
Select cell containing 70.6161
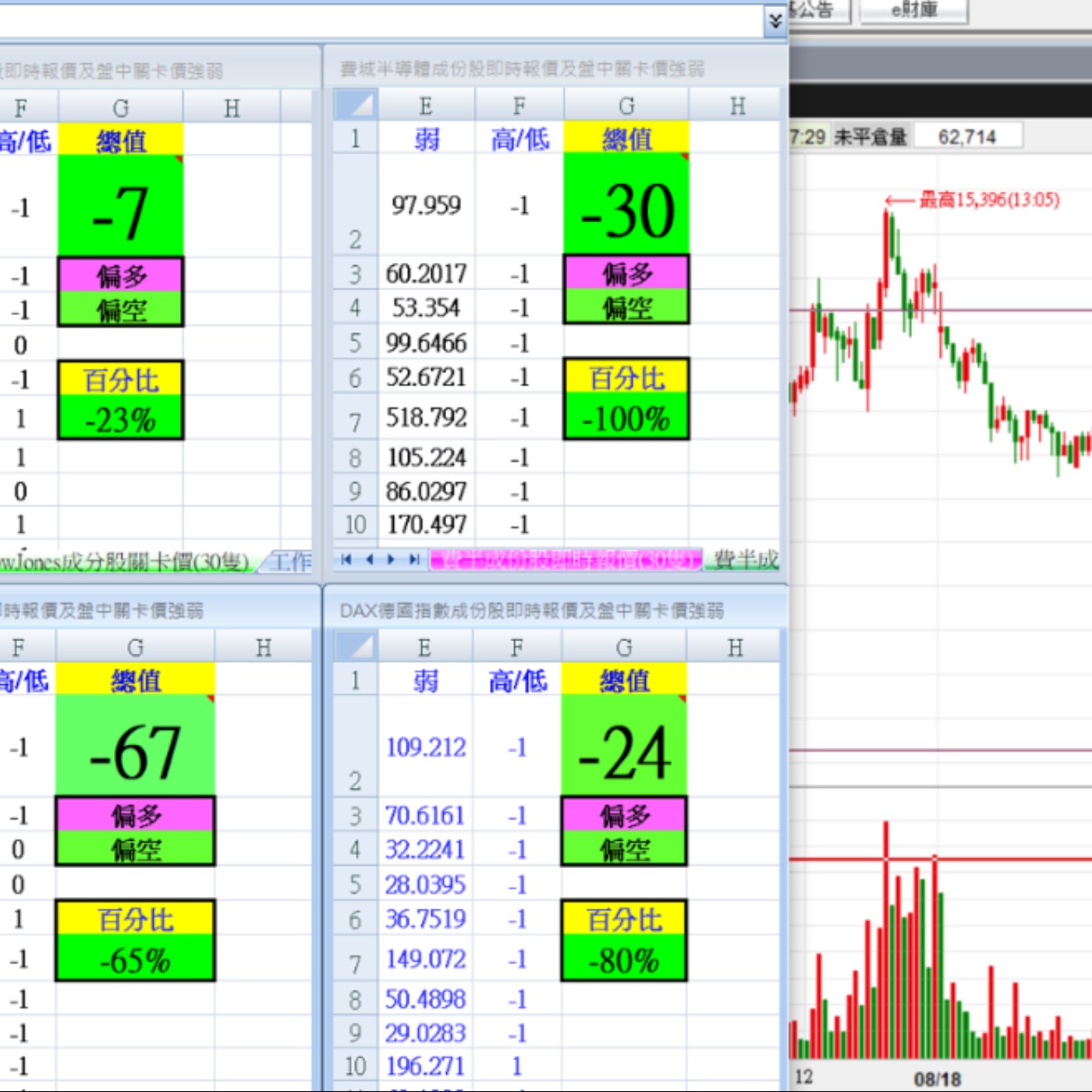point(425,816)
